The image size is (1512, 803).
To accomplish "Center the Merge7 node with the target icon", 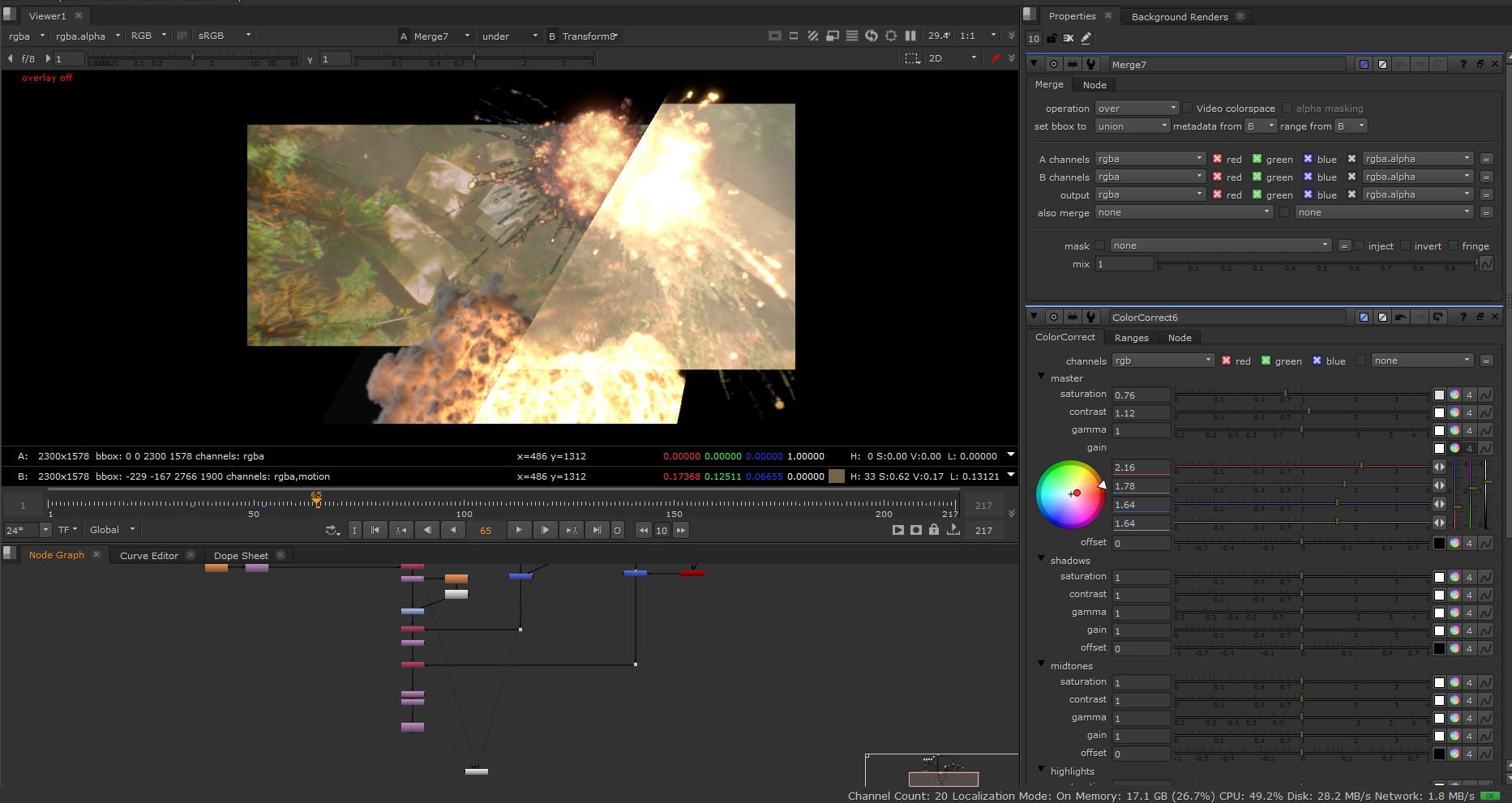I will pyautogui.click(x=1053, y=64).
